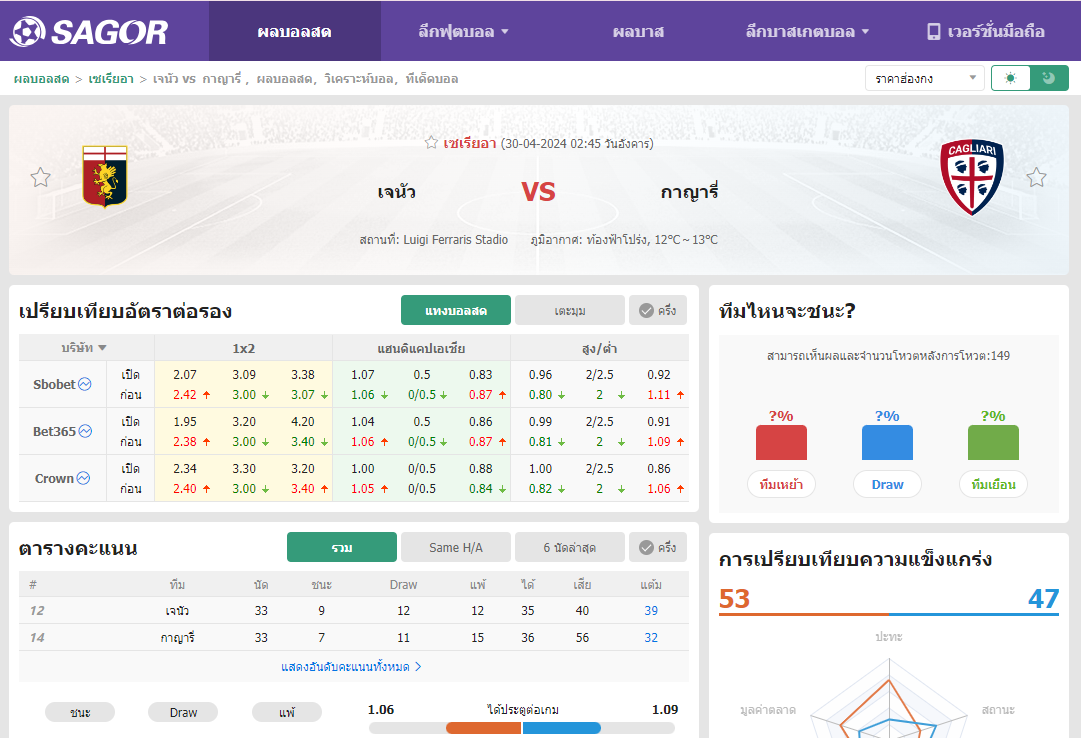The image size is (1081, 738).
Task: Select the รวม standings tab
Action: pyautogui.click(x=342, y=548)
